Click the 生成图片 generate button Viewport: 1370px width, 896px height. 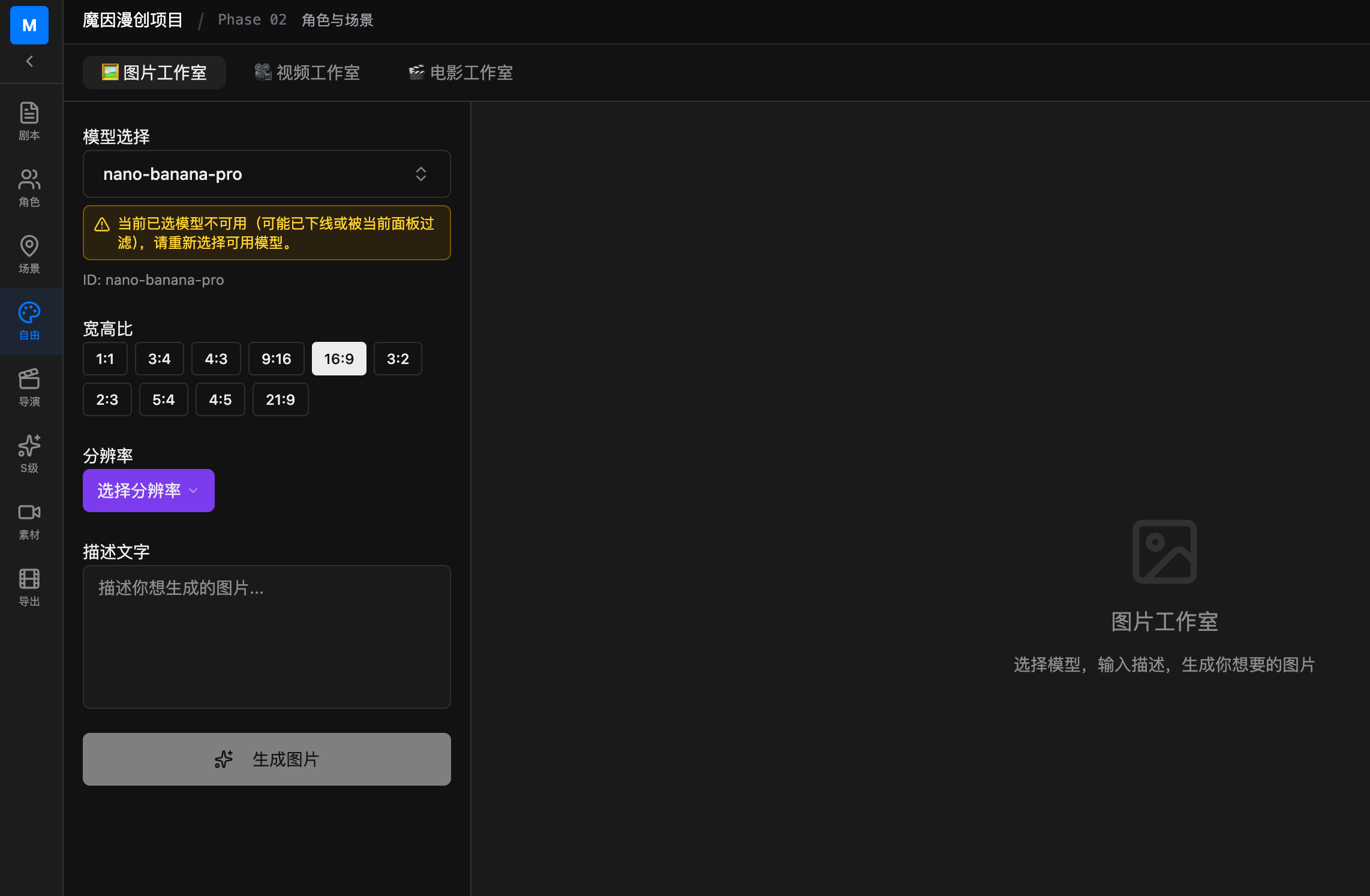[266, 759]
